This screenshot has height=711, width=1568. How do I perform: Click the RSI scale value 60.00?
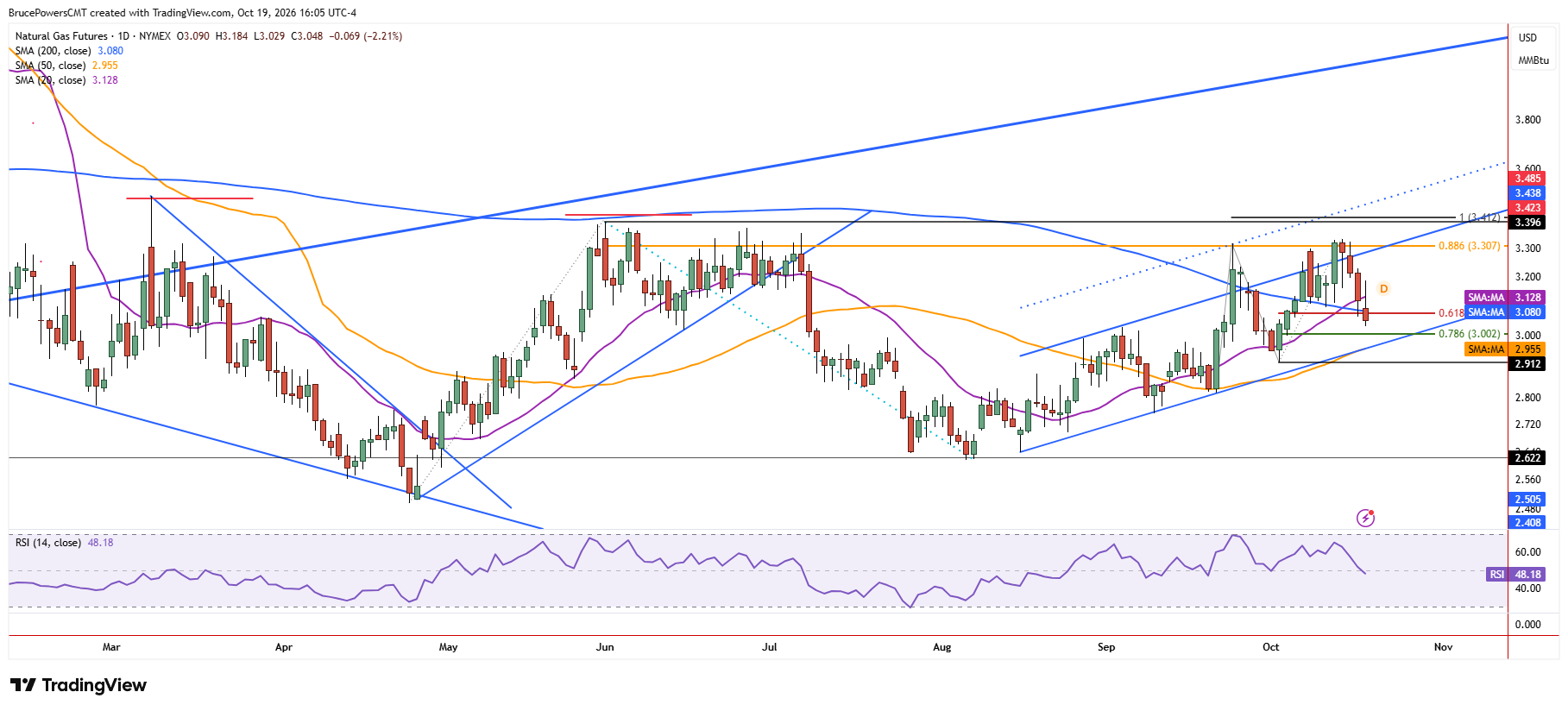pos(1527,552)
